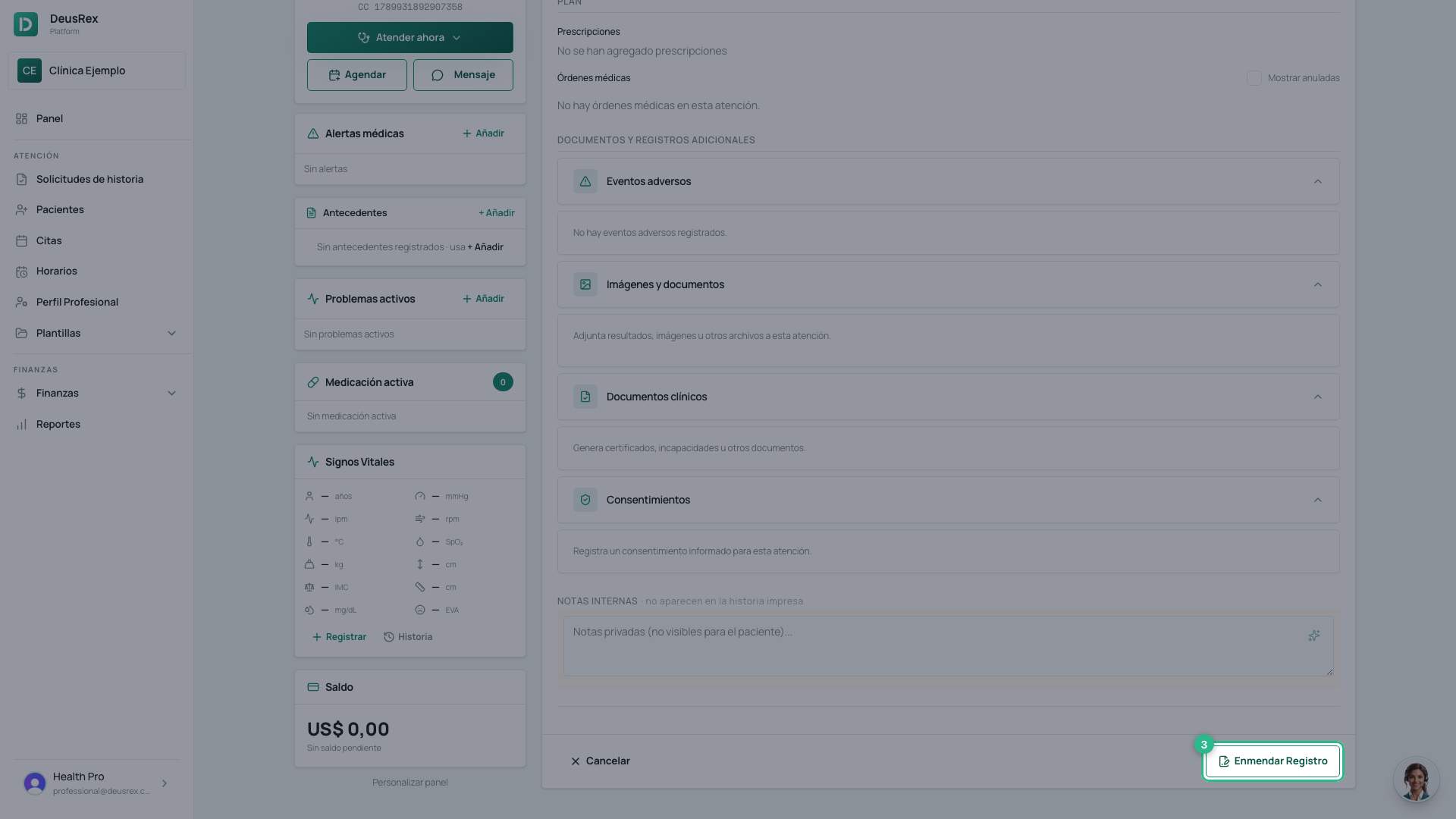Add a new medical alert with Añadir
Screen dimensions: 1456x819
tap(483, 133)
